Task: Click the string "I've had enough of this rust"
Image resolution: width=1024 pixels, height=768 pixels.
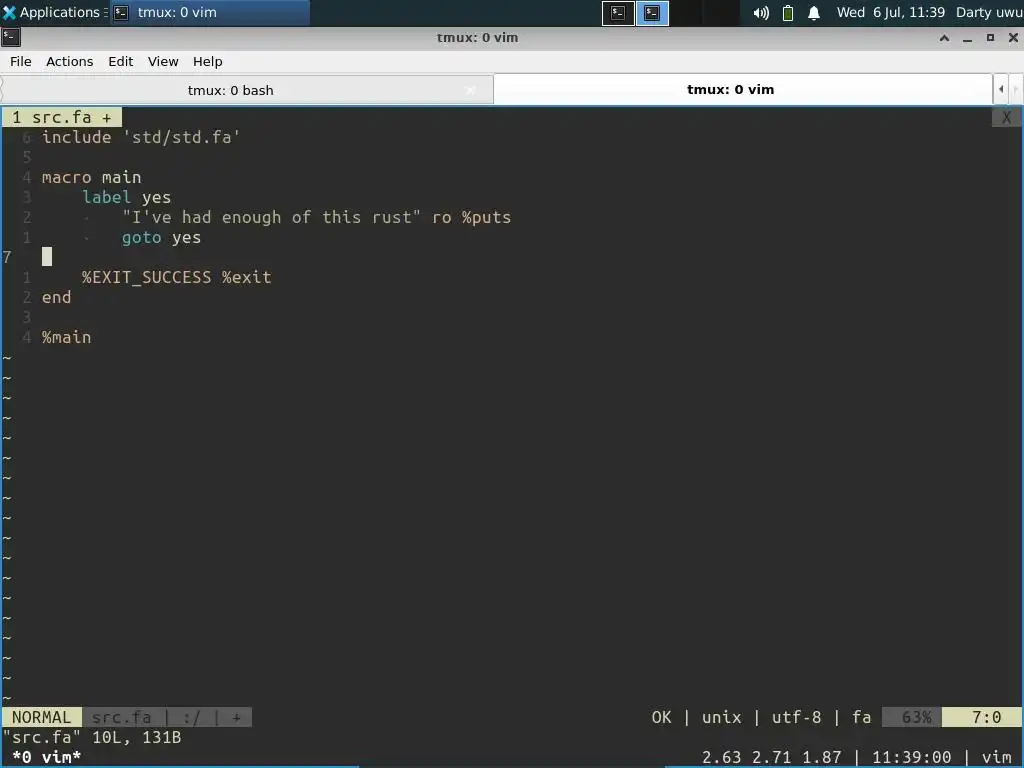Action: (271, 217)
